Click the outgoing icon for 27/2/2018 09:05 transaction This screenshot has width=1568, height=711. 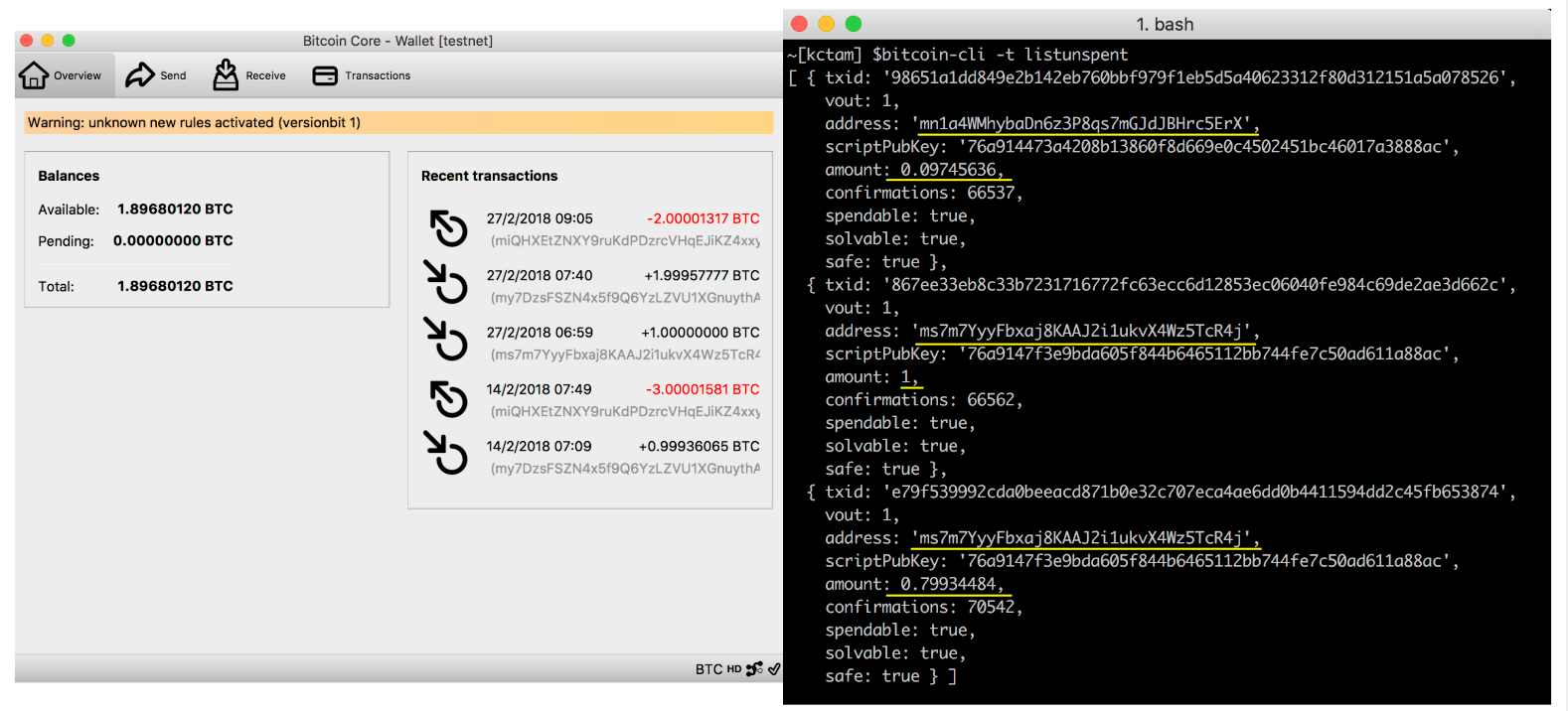pos(448,228)
